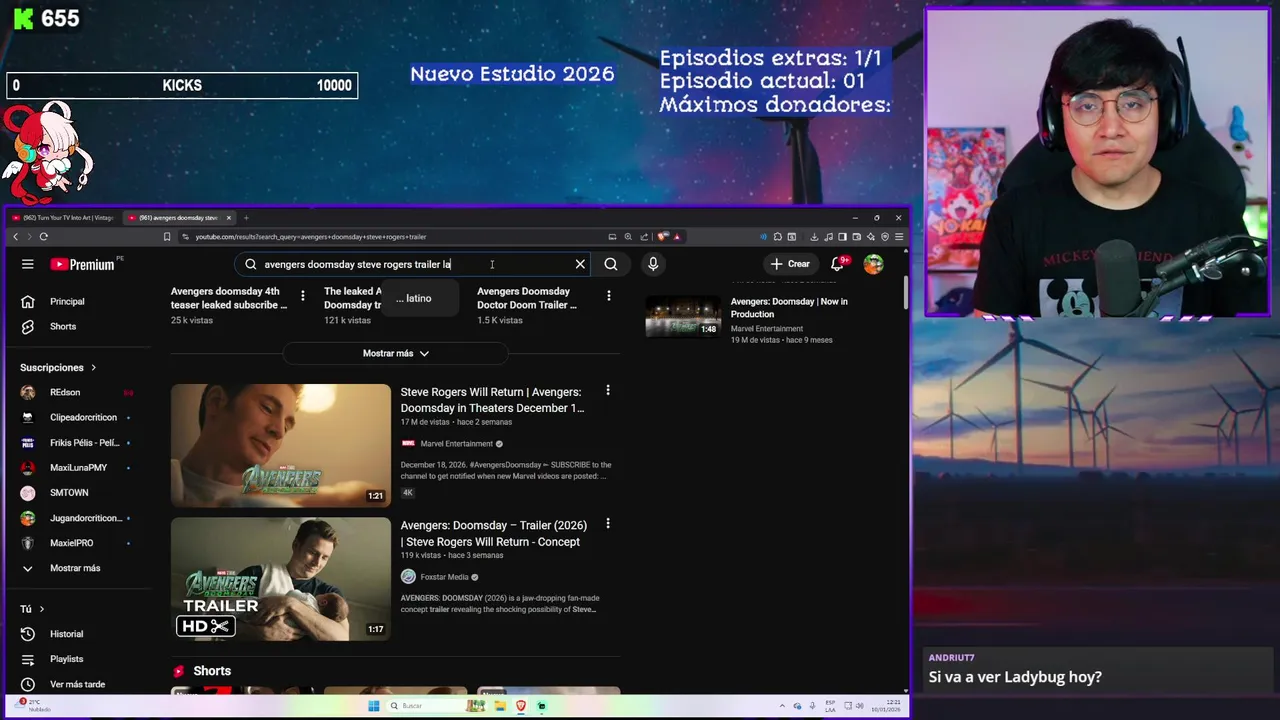
Task: Open the Crear menu
Action: pyautogui.click(x=790, y=264)
